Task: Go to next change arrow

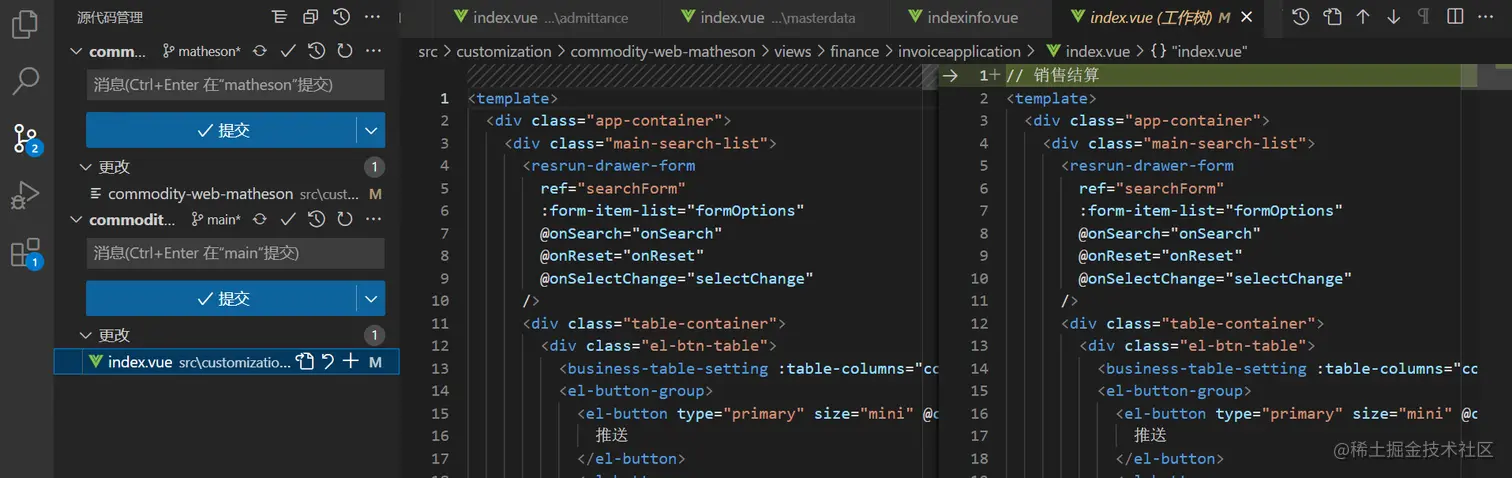Action: coord(1394,17)
